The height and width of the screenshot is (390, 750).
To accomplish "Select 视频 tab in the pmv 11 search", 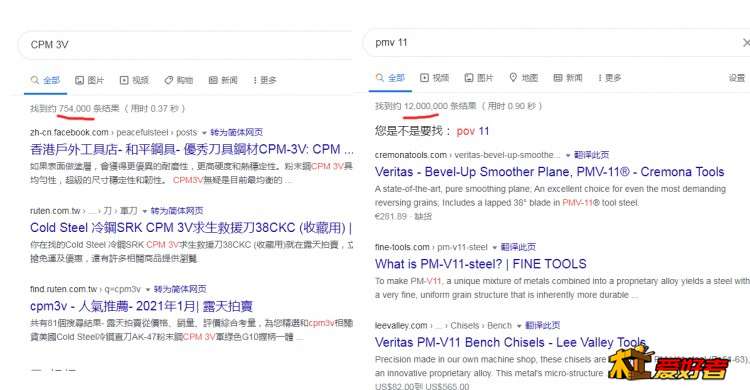I will (x=434, y=78).
